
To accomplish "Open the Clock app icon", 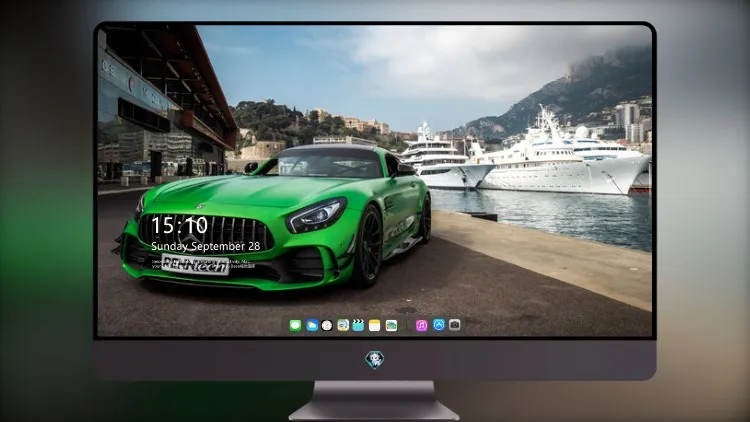I will click(327, 326).
